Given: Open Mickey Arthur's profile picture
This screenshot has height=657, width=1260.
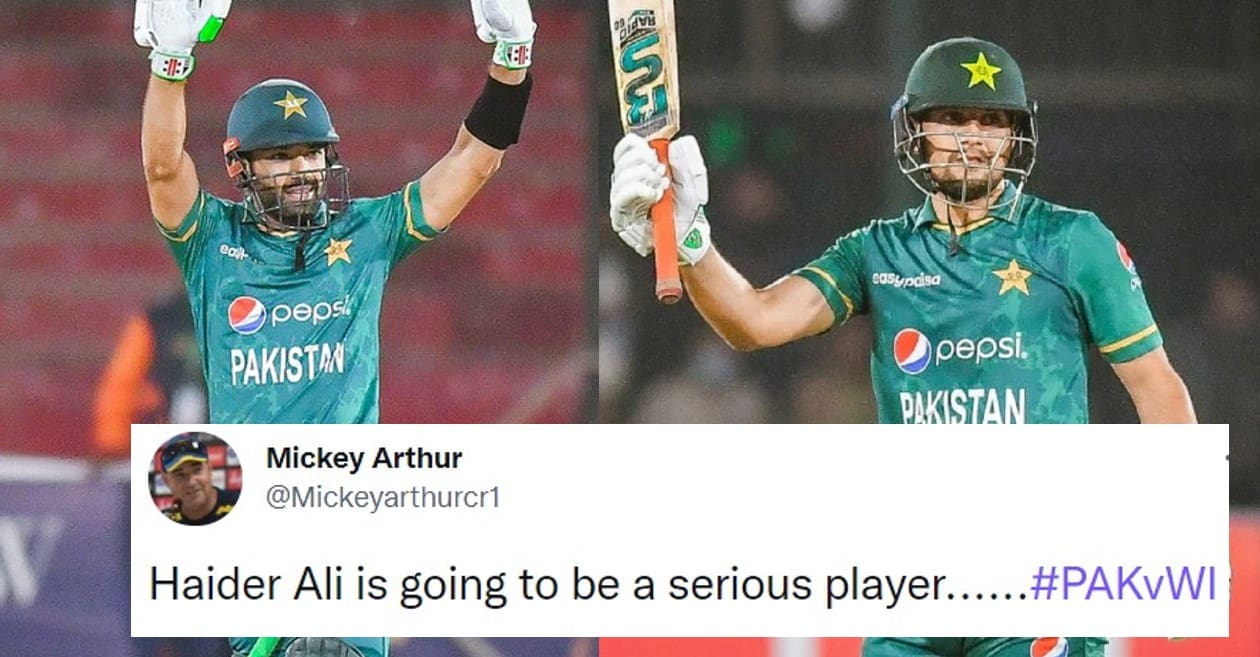Looking at the screenshot, I should click(195, 479).
